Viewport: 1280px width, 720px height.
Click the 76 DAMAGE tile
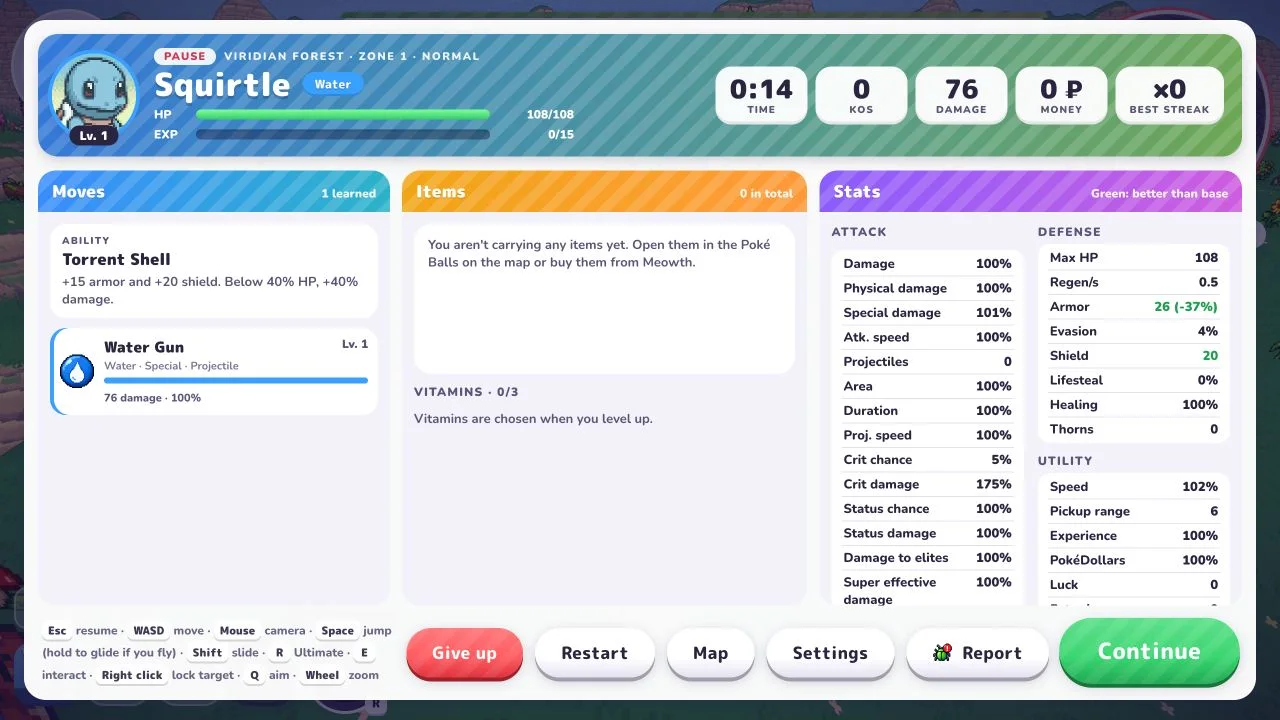(961, 96)
